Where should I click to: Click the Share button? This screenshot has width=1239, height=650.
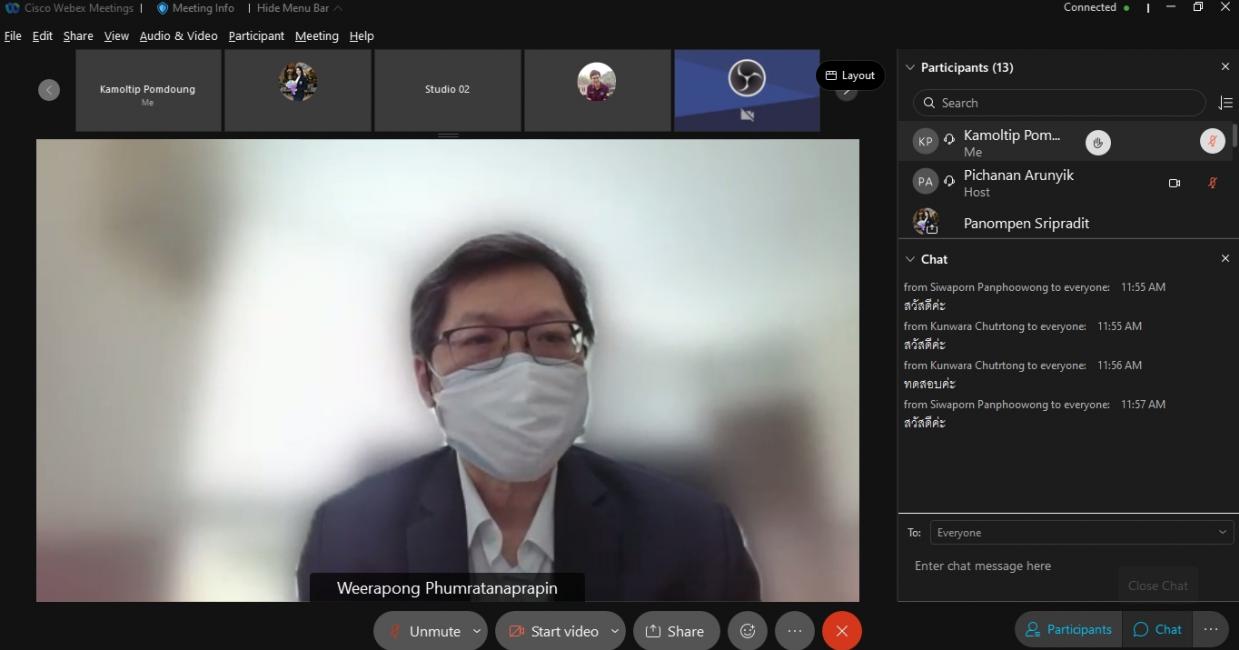click(675, 631)
